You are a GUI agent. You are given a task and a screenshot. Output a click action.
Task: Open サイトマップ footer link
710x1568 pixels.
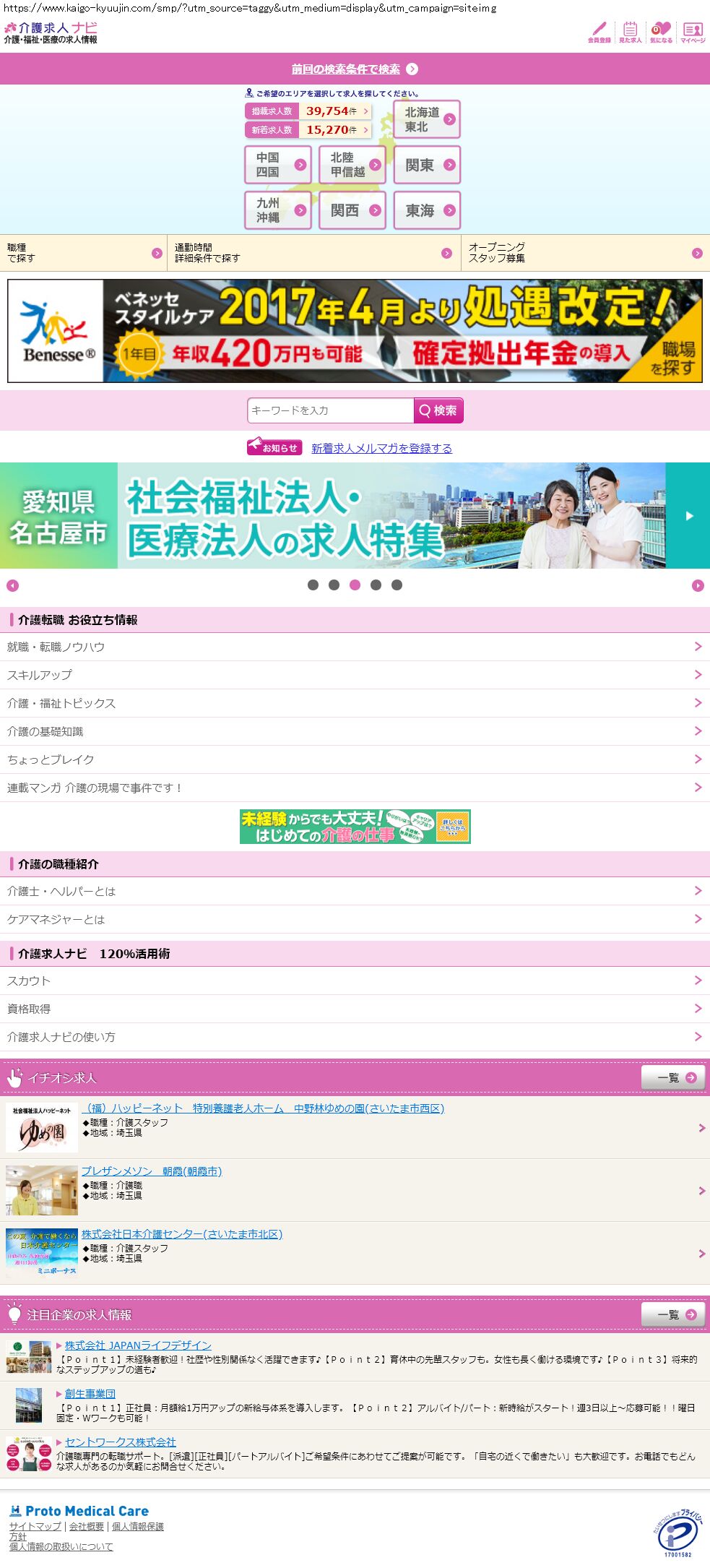(35, 1526)
